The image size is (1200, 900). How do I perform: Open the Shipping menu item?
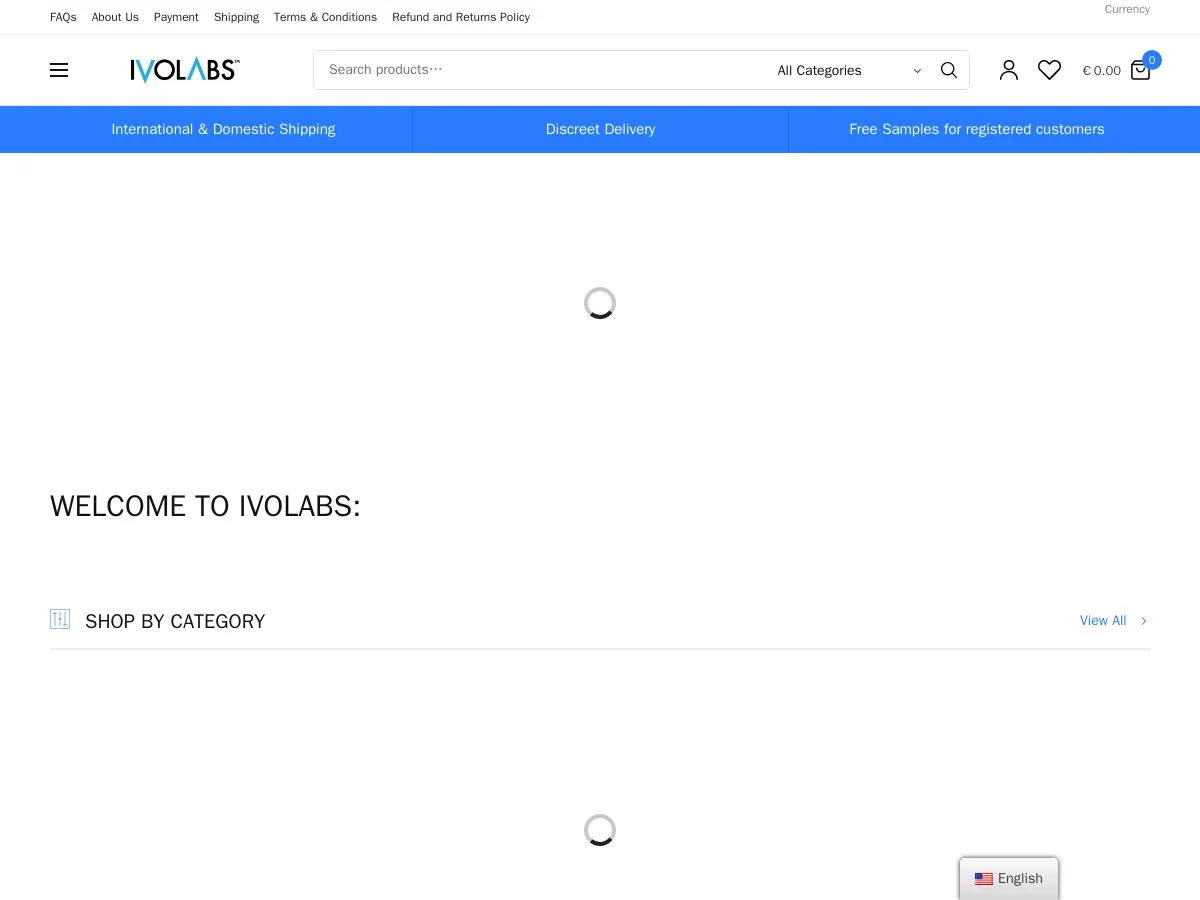236,17
